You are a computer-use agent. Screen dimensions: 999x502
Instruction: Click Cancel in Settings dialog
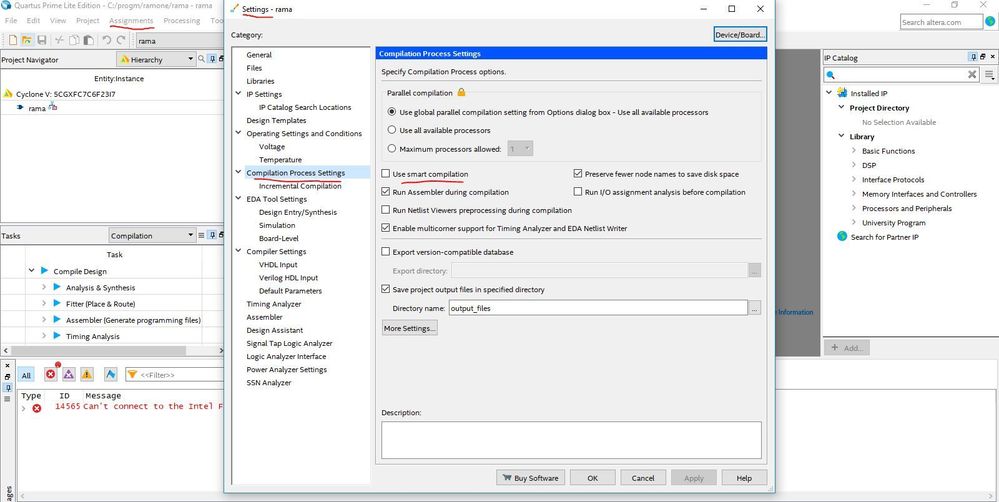point(643,478)
